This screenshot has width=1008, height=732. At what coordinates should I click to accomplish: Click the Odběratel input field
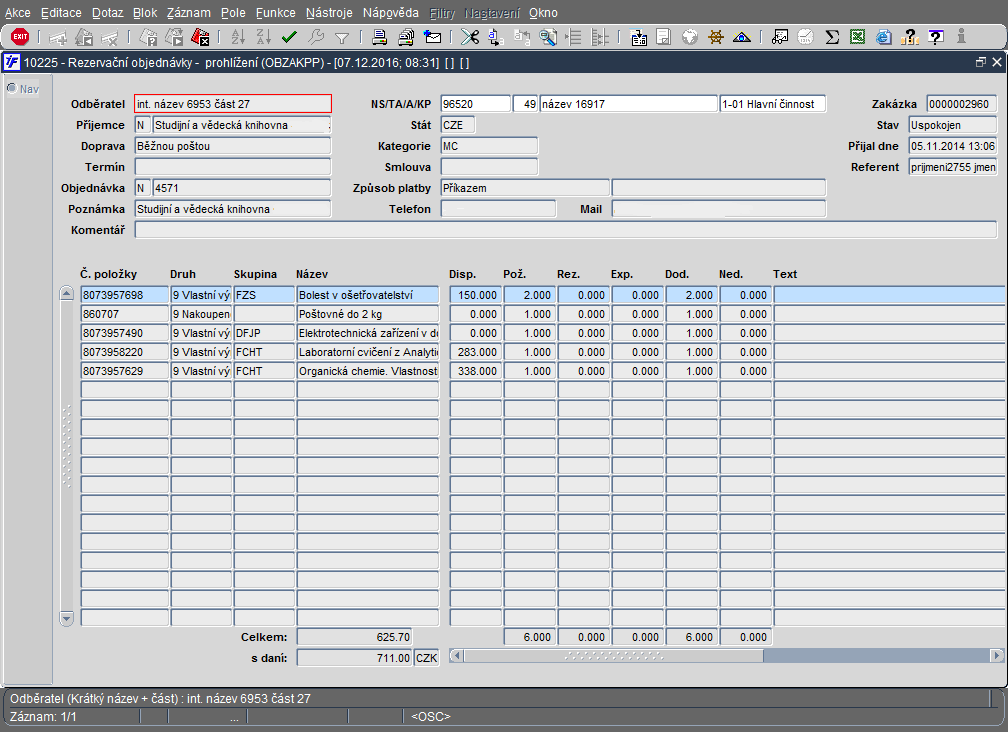tap(233, 104)
